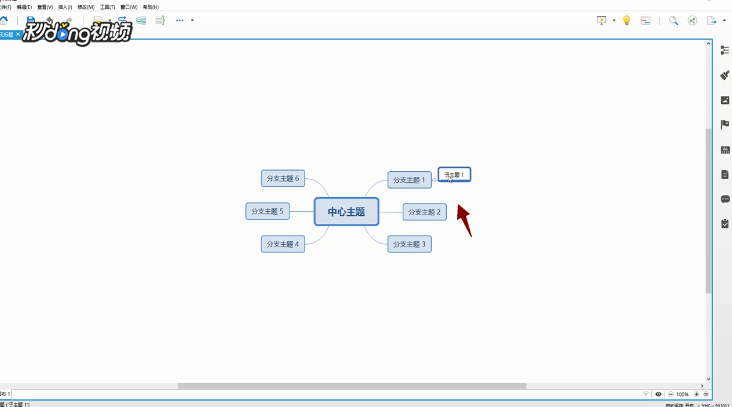Click the filter funnel icon in status bar
732x407 pixels.
pos(646,394)
